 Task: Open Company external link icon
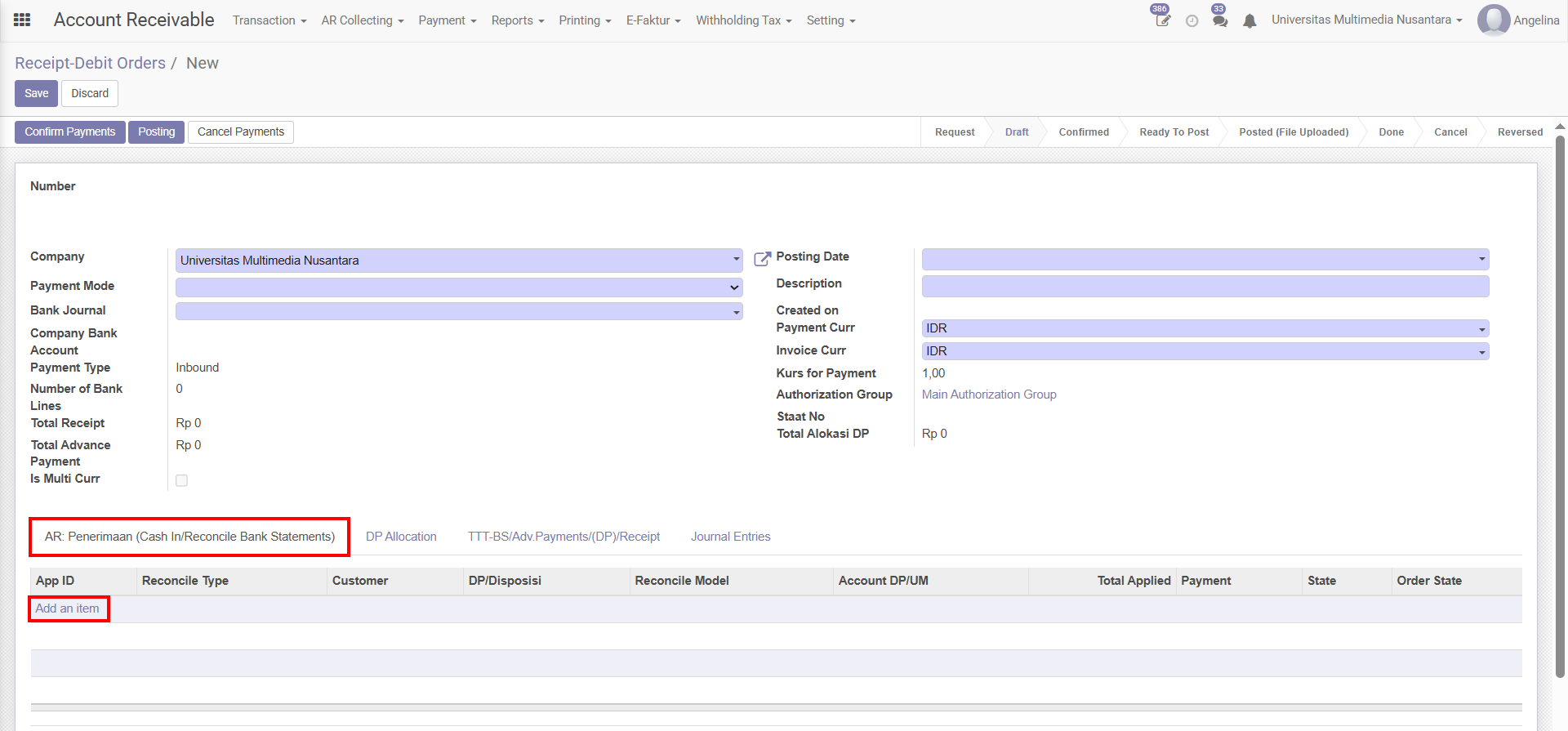click(762, 259)
